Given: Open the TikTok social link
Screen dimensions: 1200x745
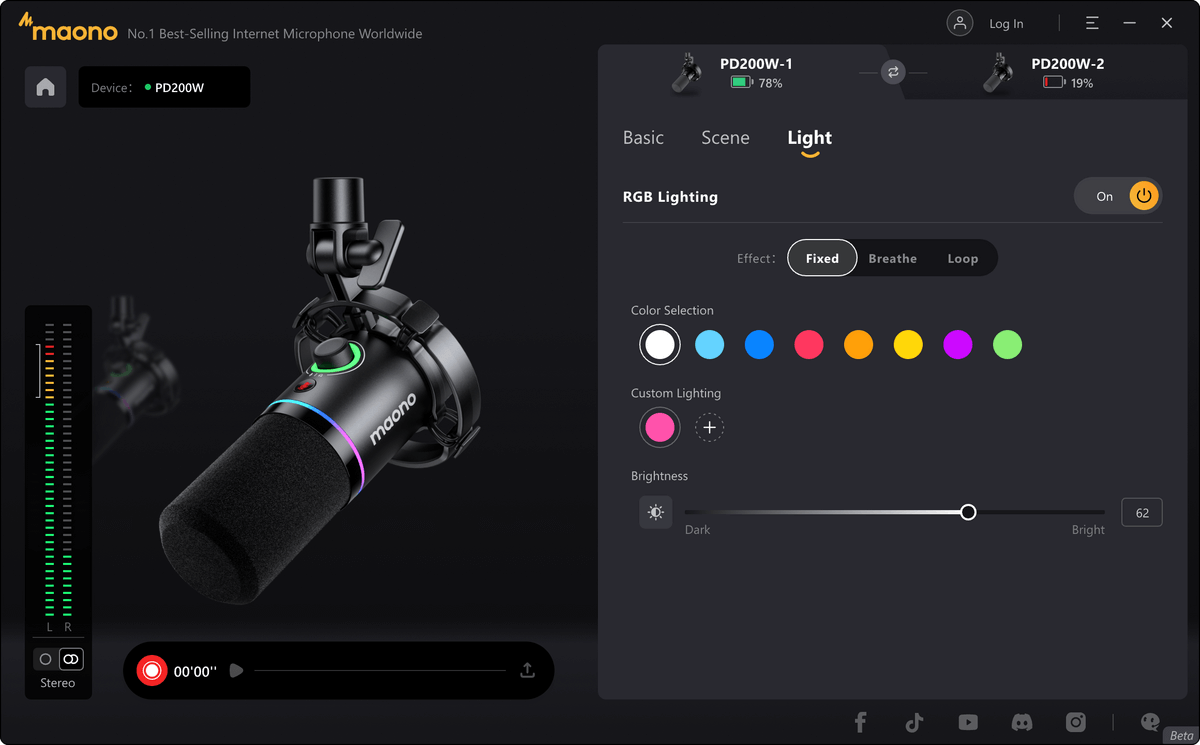Looking at the screenshot, I should [x=914, y=722].
